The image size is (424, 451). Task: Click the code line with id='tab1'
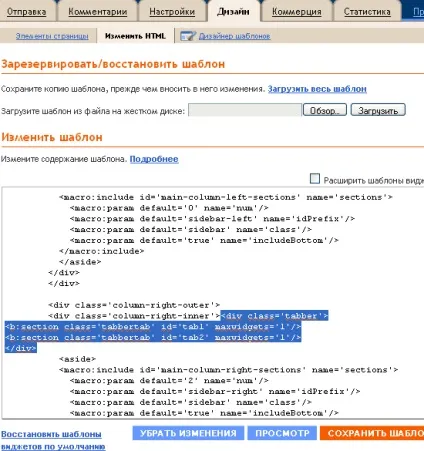point(153,326)
